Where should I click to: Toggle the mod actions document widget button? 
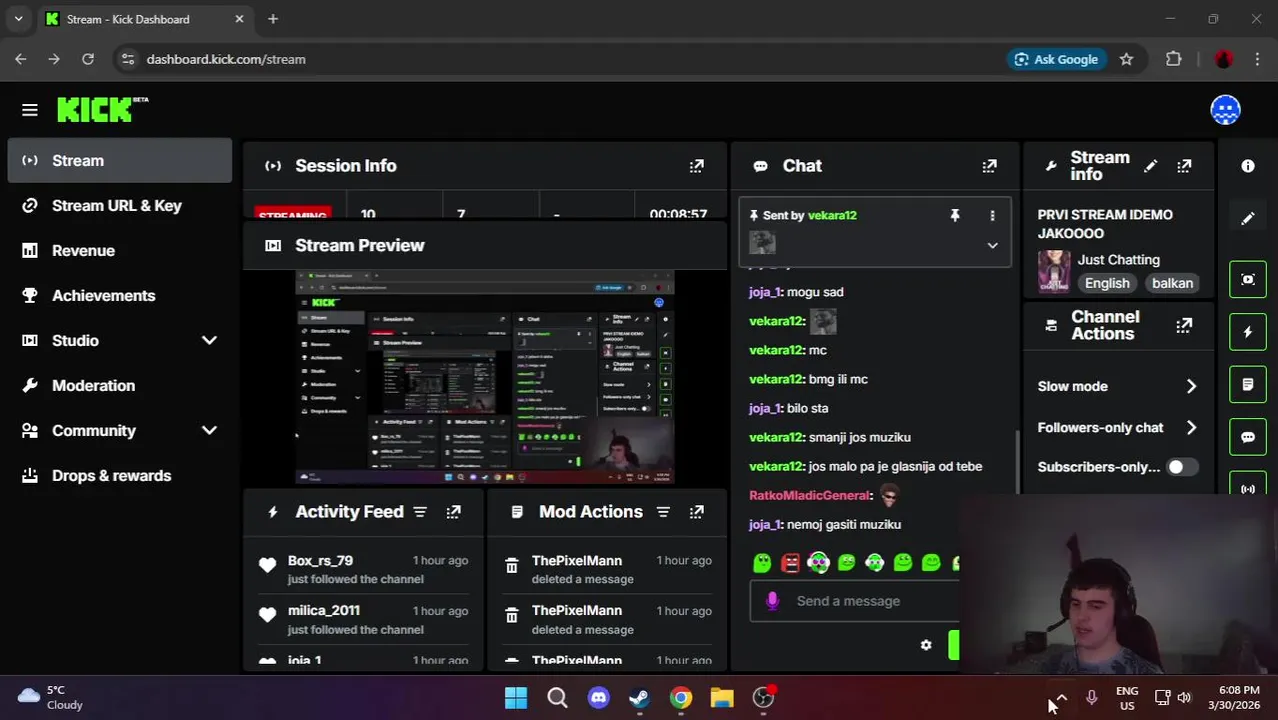tap(1248, 384)
